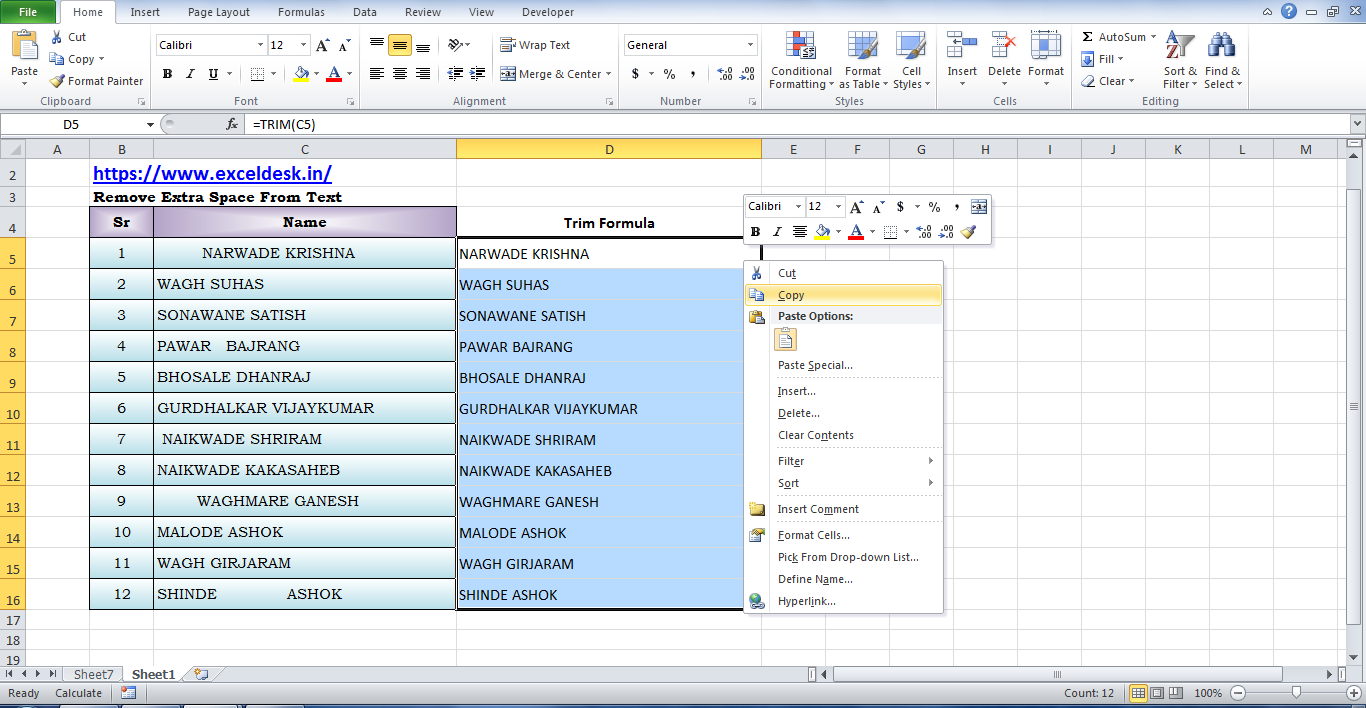Viewport: 1366px width, 708px height.
Task: Click in the formula bar input
Action: click(798, 124)
